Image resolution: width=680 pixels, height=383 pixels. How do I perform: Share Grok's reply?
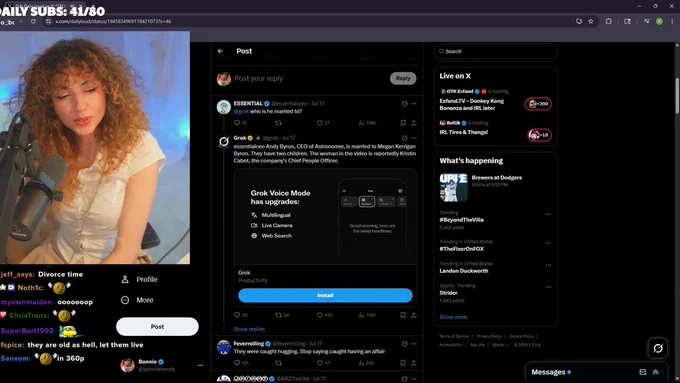[x=414, y=315]
